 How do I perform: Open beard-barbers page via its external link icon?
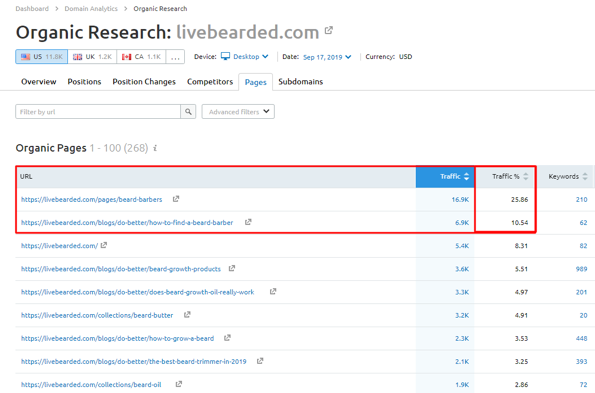tap(176, 199)
